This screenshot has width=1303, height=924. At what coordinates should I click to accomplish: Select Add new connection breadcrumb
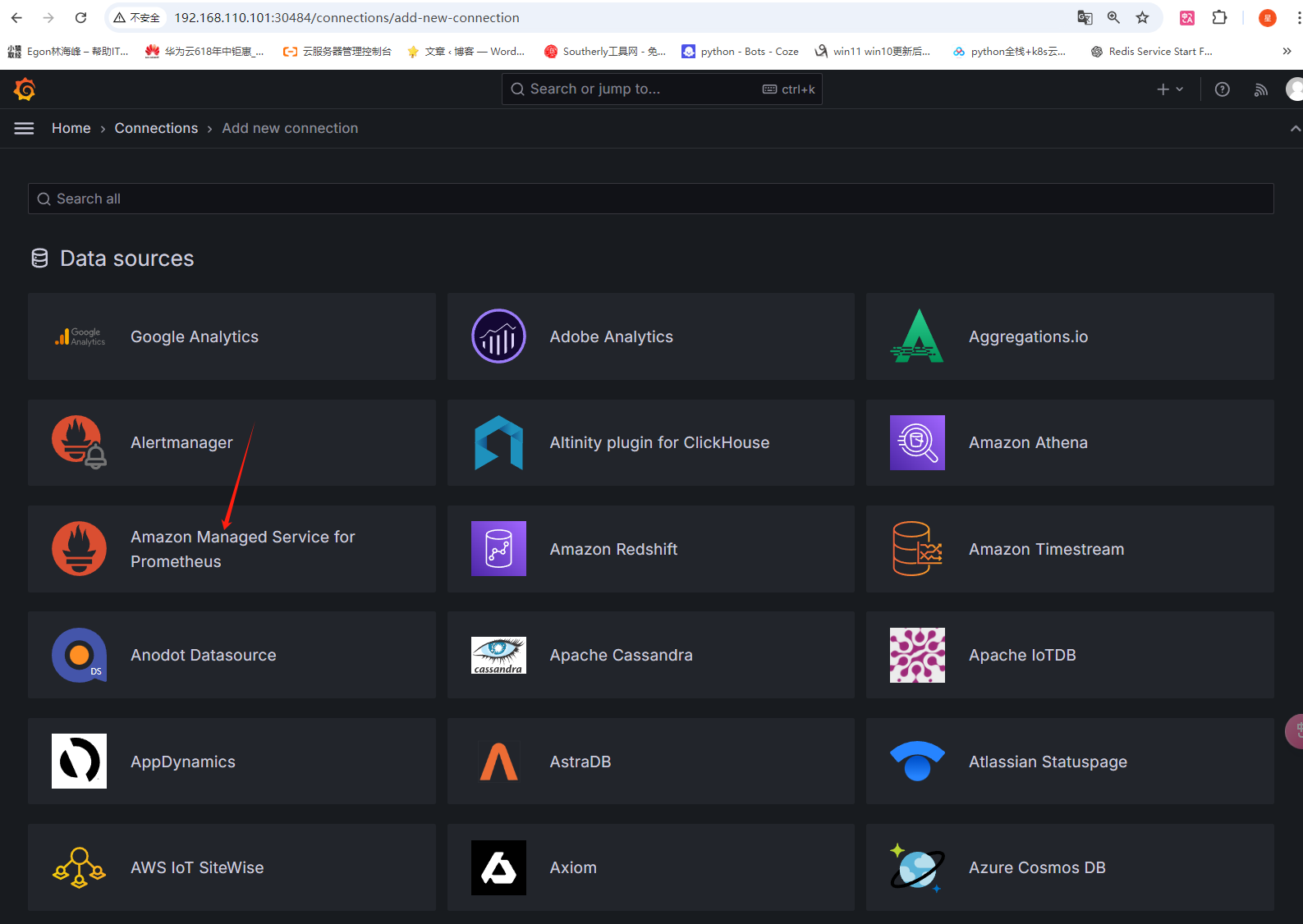click(290, 128)
